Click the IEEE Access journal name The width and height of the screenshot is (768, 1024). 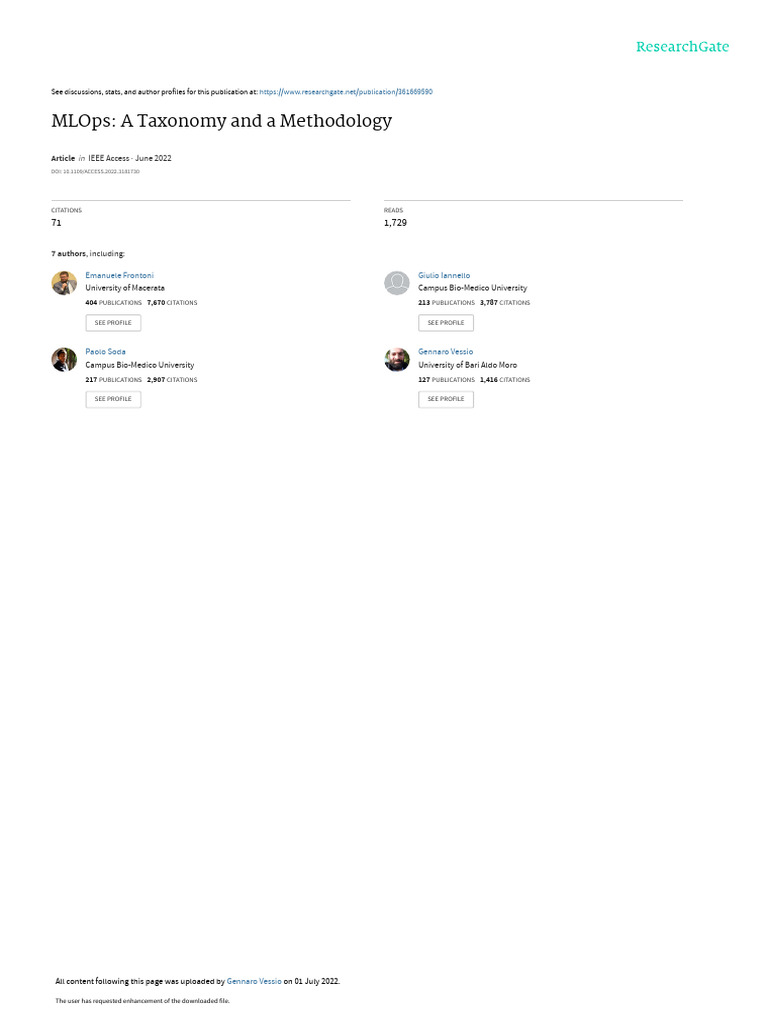108,158
